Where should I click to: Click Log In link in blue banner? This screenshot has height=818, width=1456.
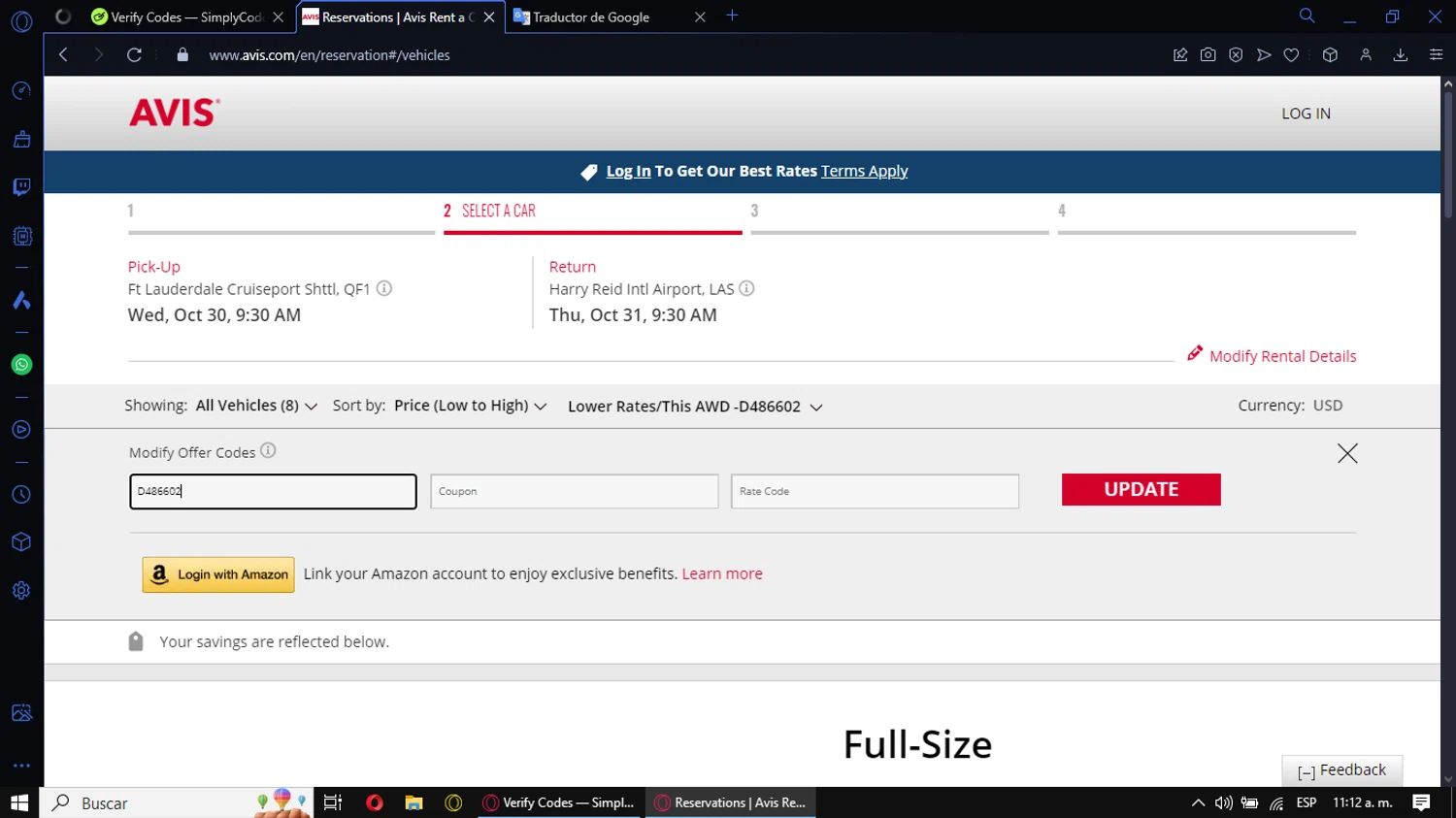pyautogui.click(x=628, y=171)
